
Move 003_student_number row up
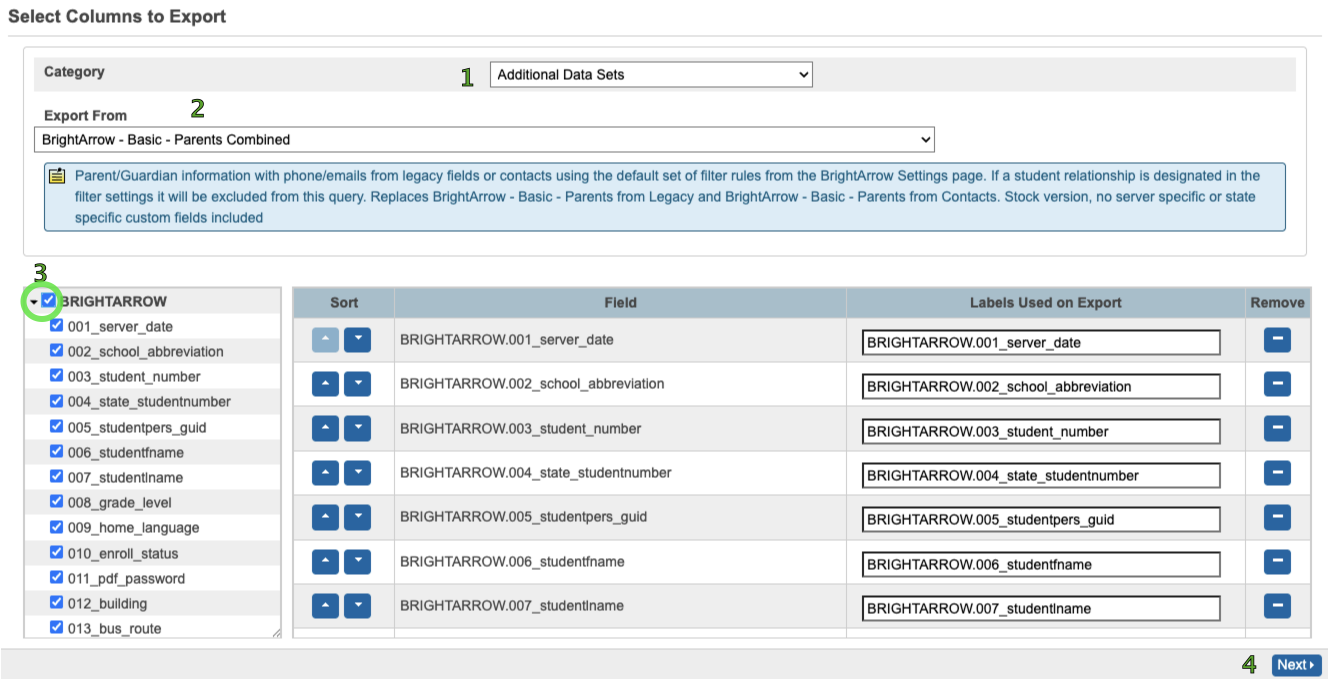(x=326, y=429)
